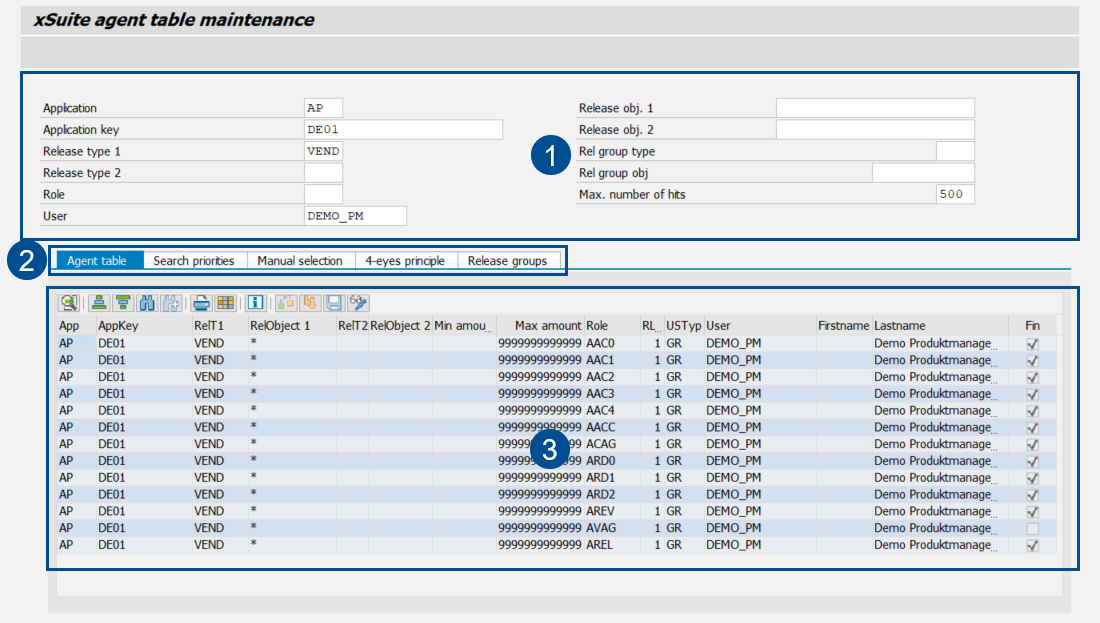Sort table in ascending order
Screen dimensions: 1100x623
point(99,302)
